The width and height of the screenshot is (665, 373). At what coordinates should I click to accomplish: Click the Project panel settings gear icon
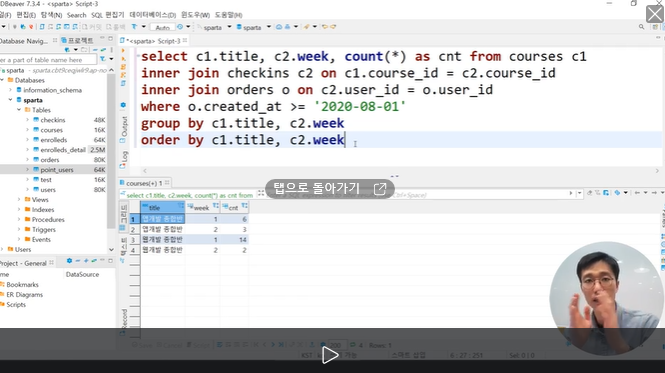(x=70, y=261)
